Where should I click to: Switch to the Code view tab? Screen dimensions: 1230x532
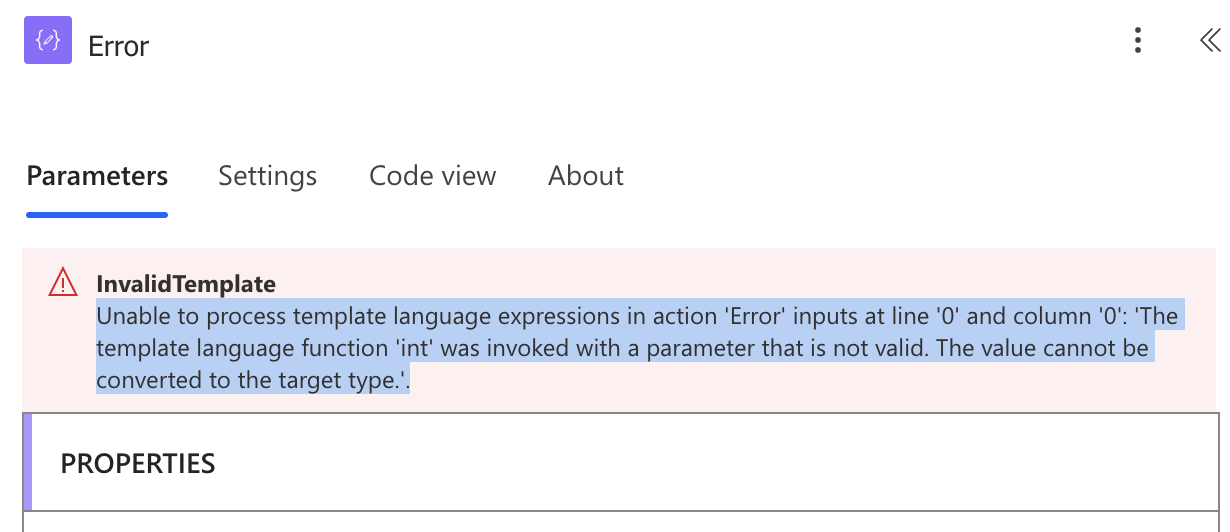click(432, 176)
